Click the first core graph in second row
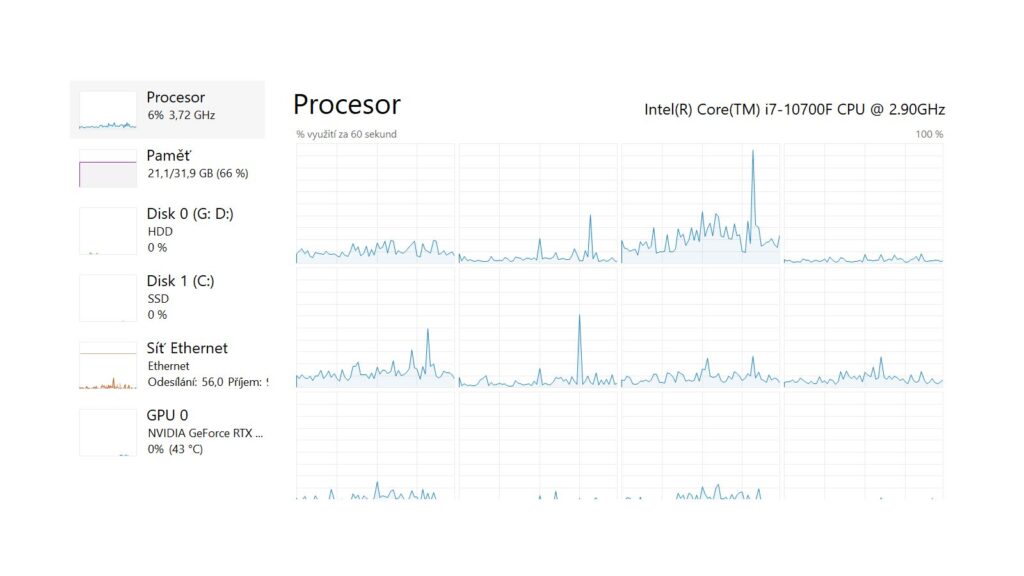 pos(375,327)
